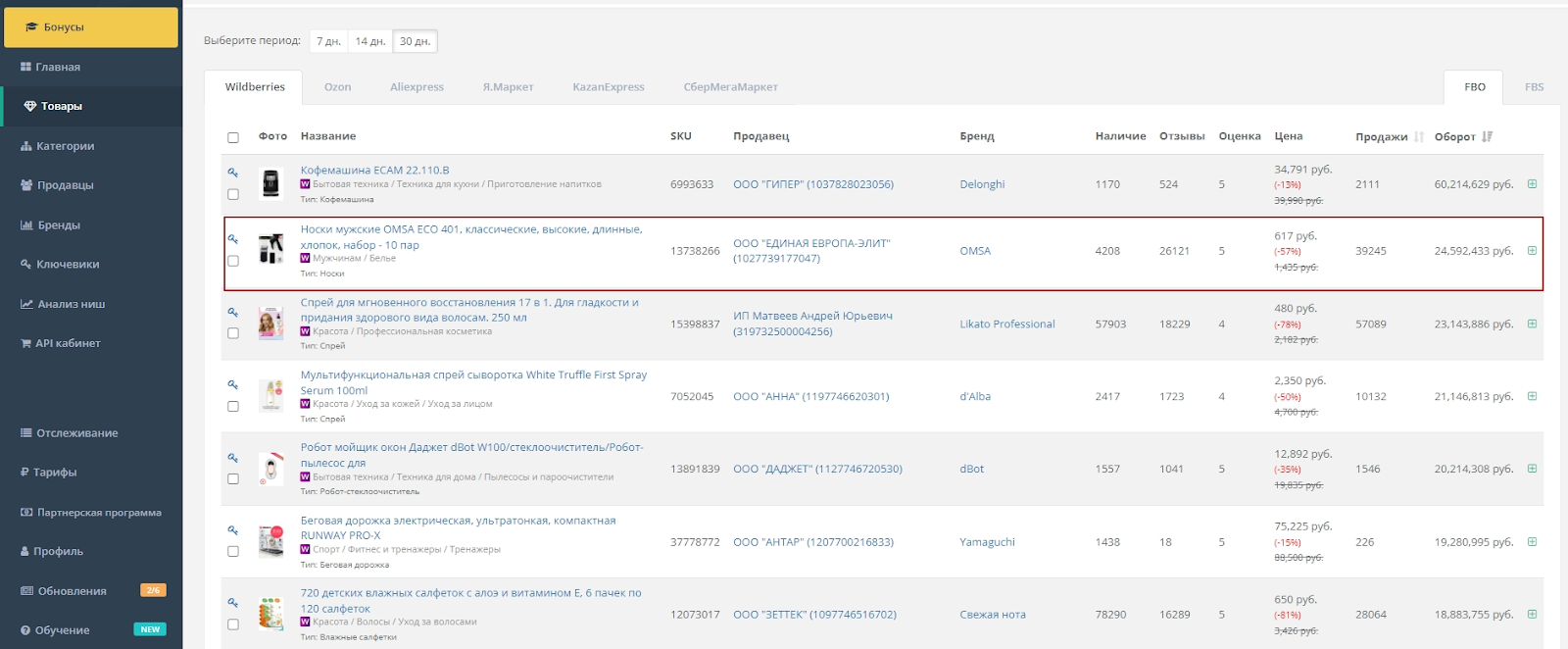
Task: Click the magnifier icon beside Кофемашина ECAM row
Action: [233, 173]
